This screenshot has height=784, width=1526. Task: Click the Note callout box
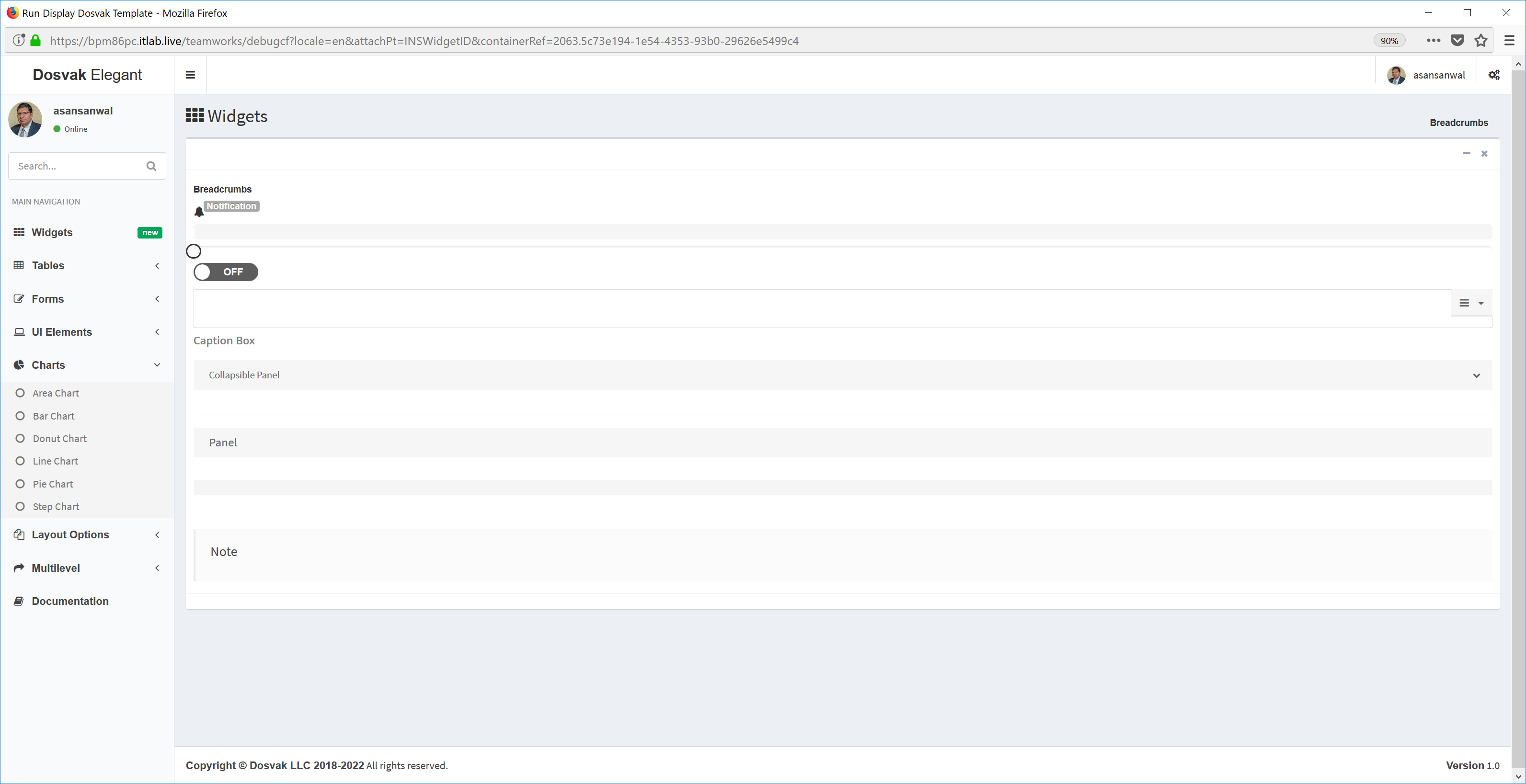click(842, 555)
